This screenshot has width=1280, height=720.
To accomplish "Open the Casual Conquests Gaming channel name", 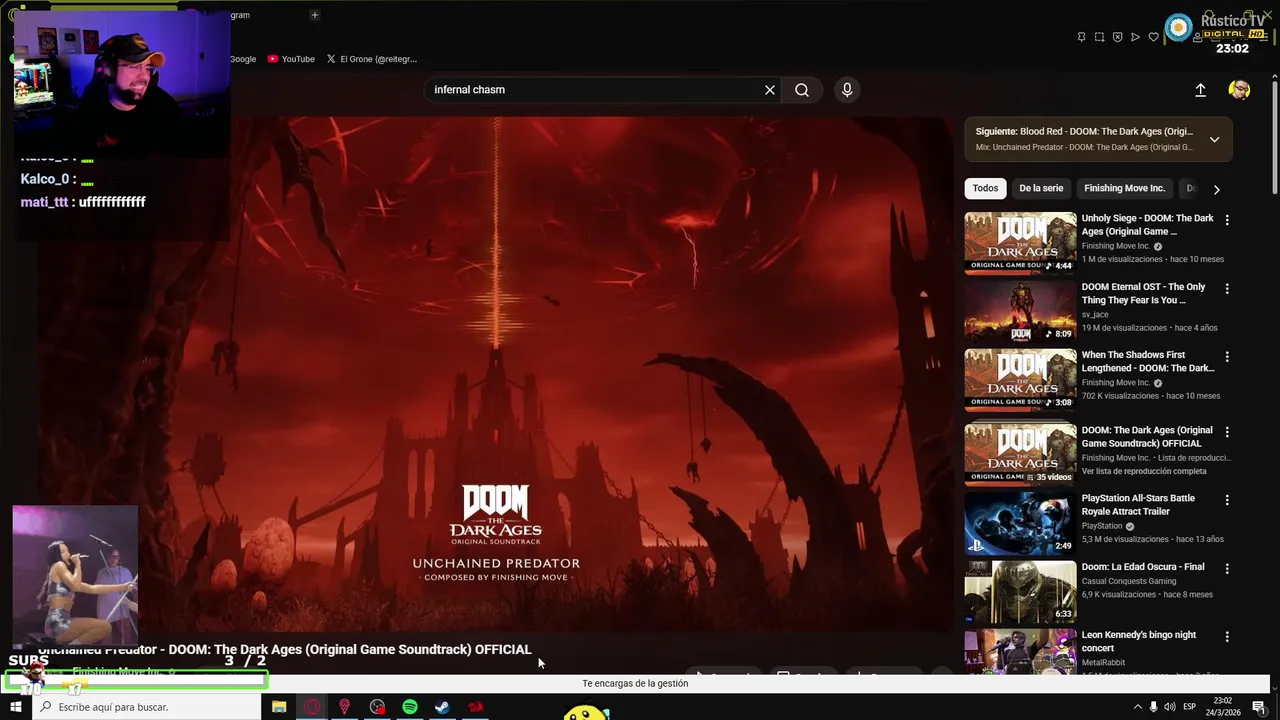I will pyautogui.click(x=1128, y=581).
